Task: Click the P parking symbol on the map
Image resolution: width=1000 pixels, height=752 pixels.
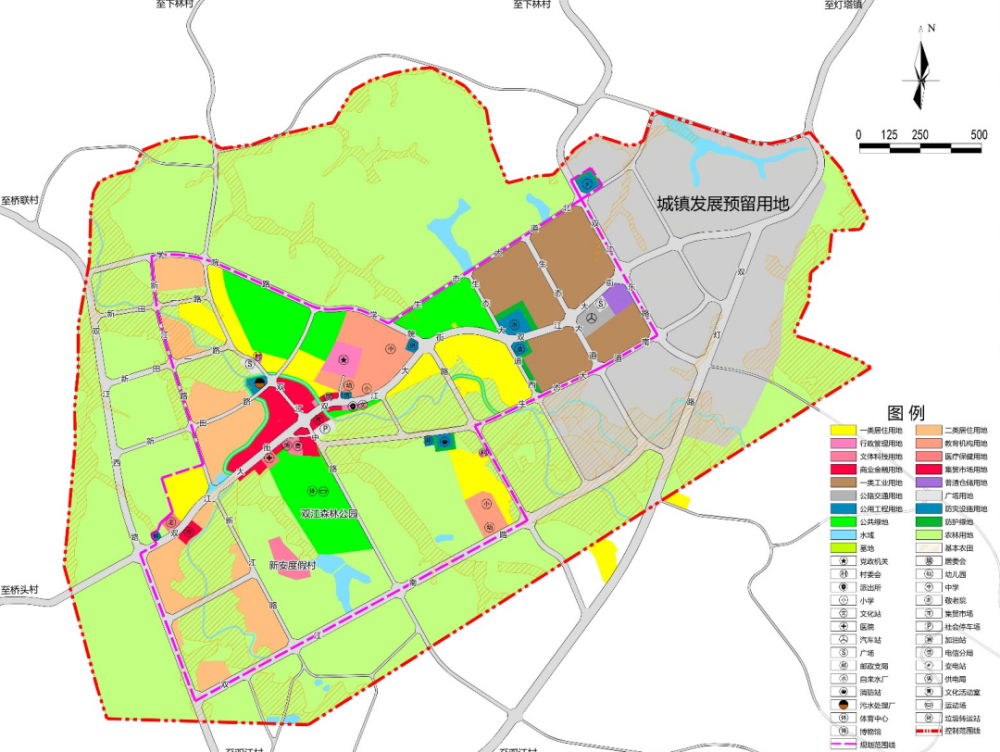Action: coord(325,429)
